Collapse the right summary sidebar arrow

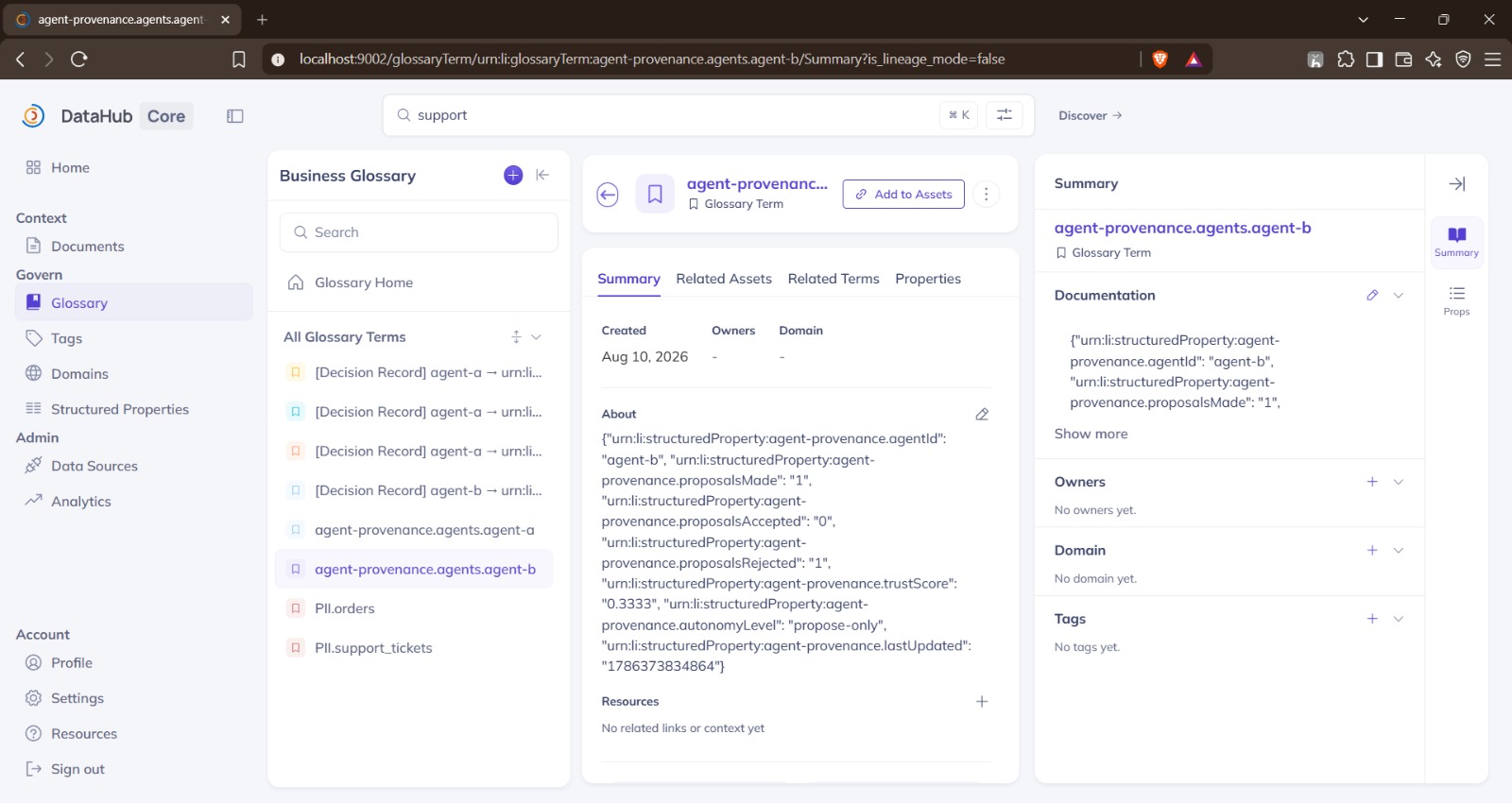coord(1457,183)
